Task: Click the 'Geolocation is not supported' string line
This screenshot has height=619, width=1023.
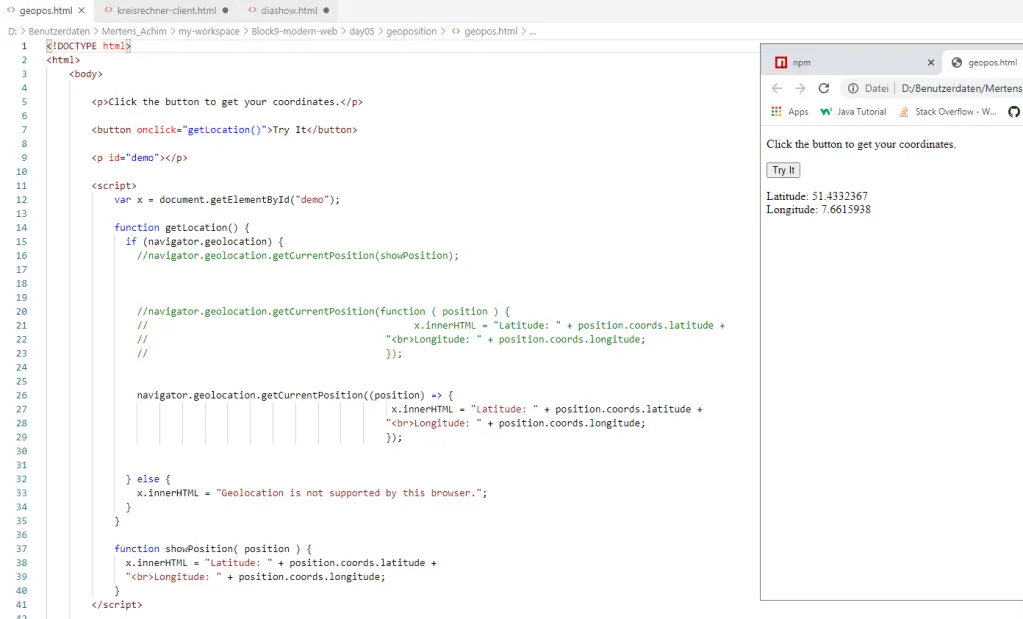Action: point(312,493)
